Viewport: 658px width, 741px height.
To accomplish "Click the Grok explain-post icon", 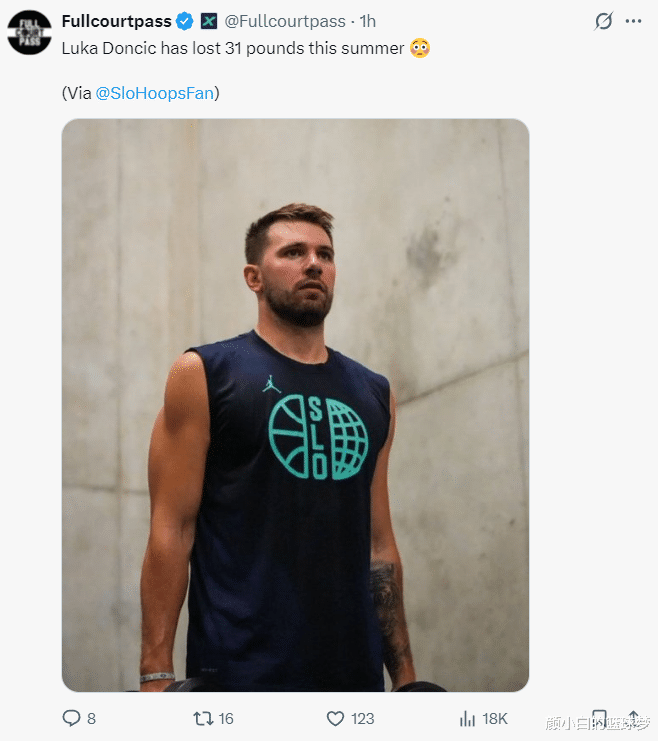I will click(x=603, y=21).
